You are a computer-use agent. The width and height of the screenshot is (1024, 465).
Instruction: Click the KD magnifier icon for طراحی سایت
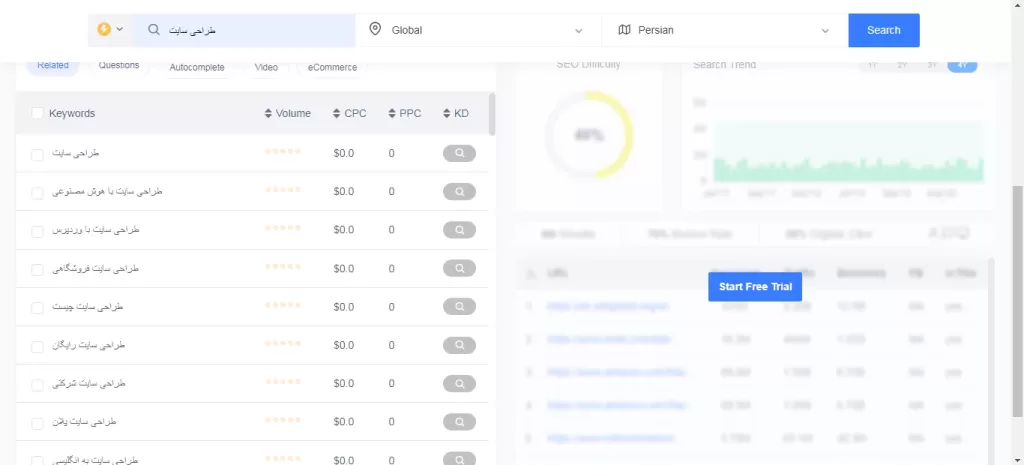(459, 154)
